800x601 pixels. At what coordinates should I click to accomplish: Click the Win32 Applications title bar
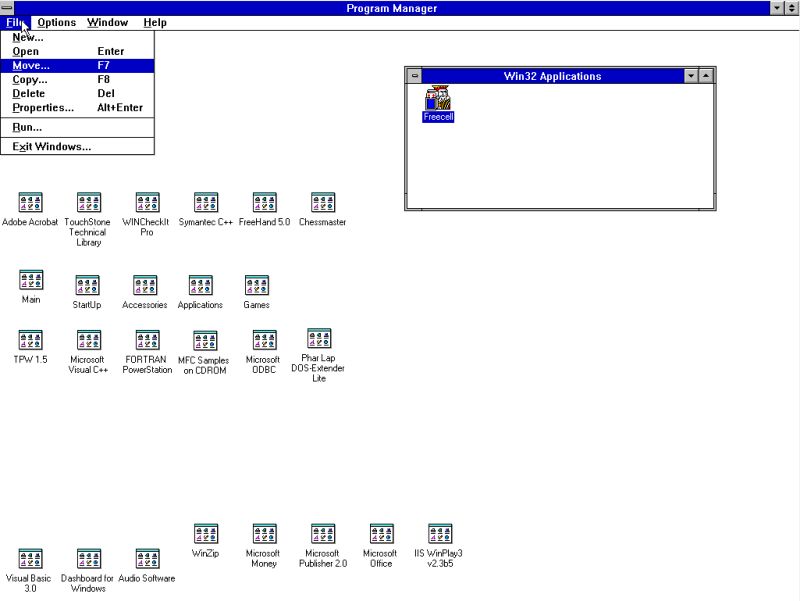click(x=553, y=76)
